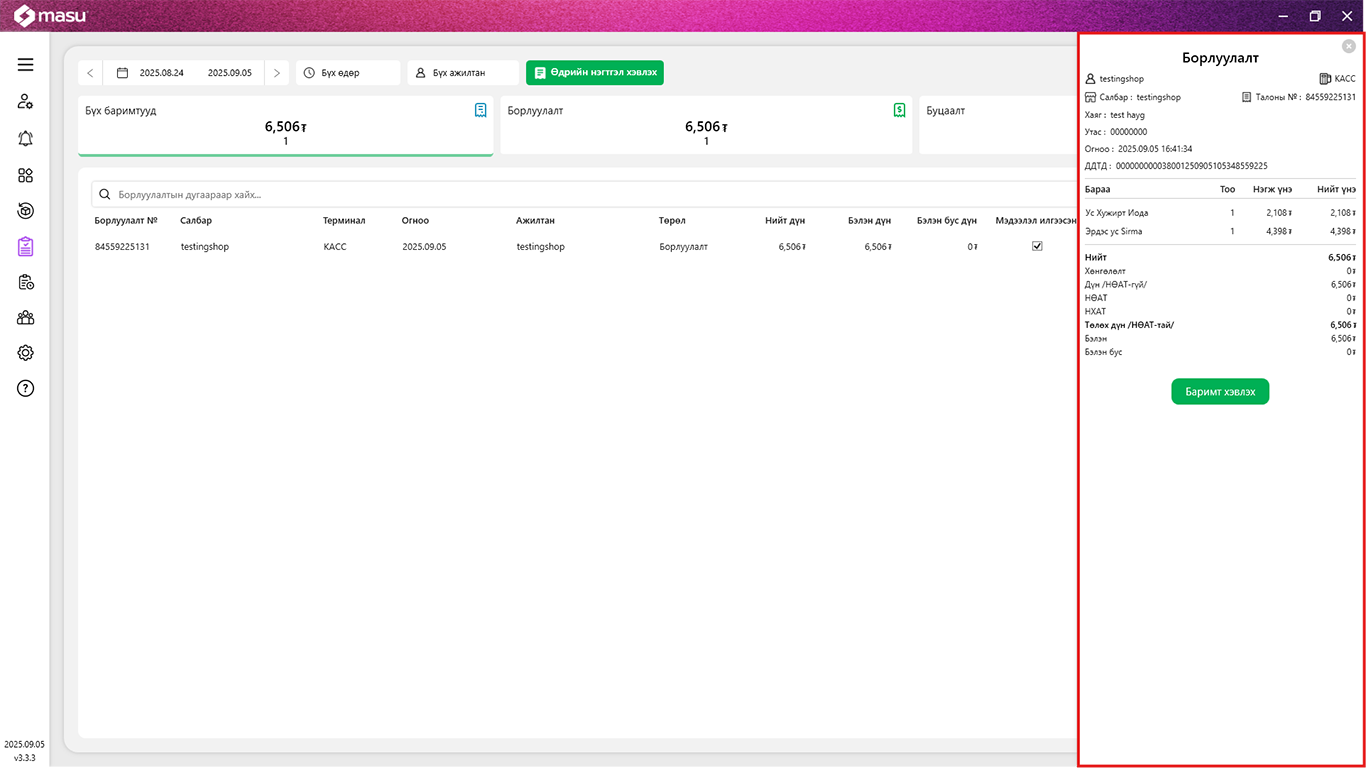The width and height of the screenshot is (1366, 768).
Task: Click the Баримт хэвлэх print button
Action: (1219, 392)
